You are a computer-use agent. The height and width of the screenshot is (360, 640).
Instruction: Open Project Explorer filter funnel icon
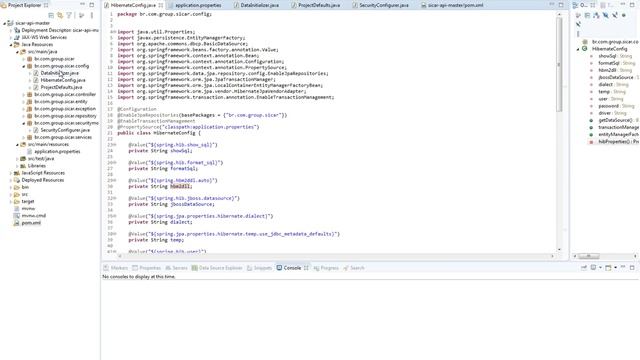(69, 15)
